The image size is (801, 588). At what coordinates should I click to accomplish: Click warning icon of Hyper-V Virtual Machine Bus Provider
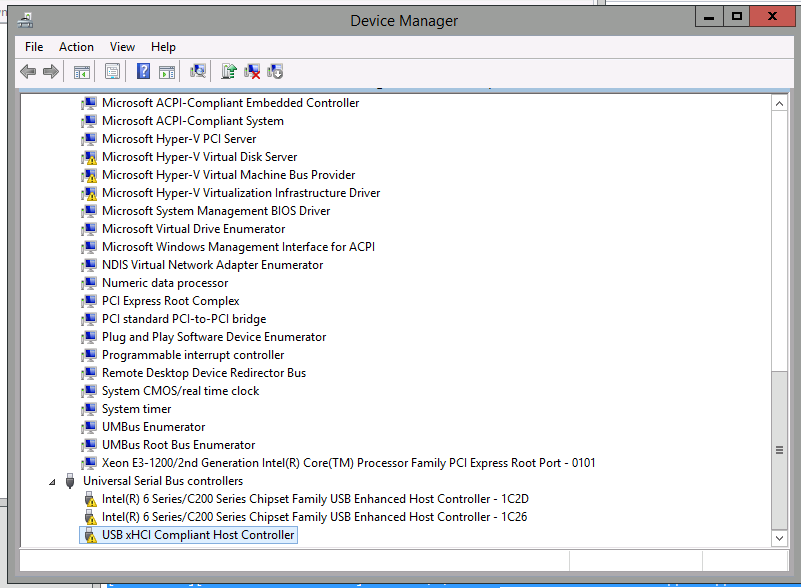[89, 175]
